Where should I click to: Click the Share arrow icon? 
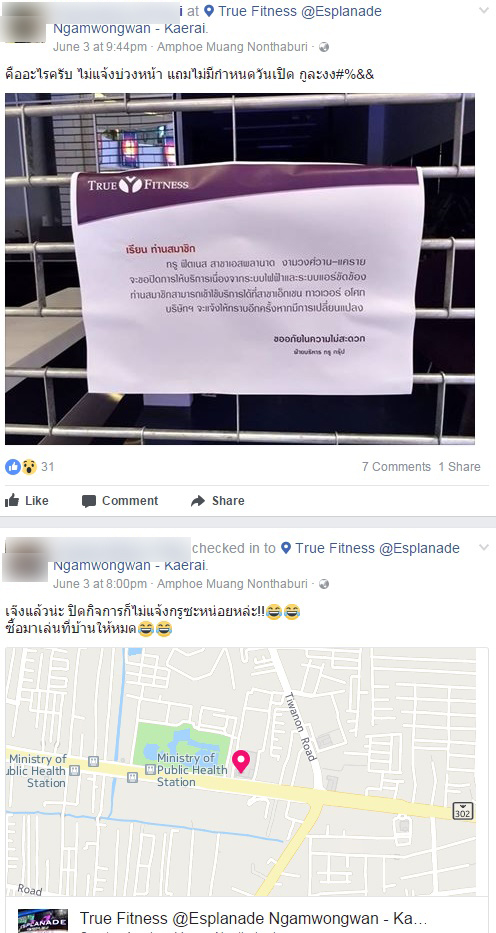click(x=198, y=501)
